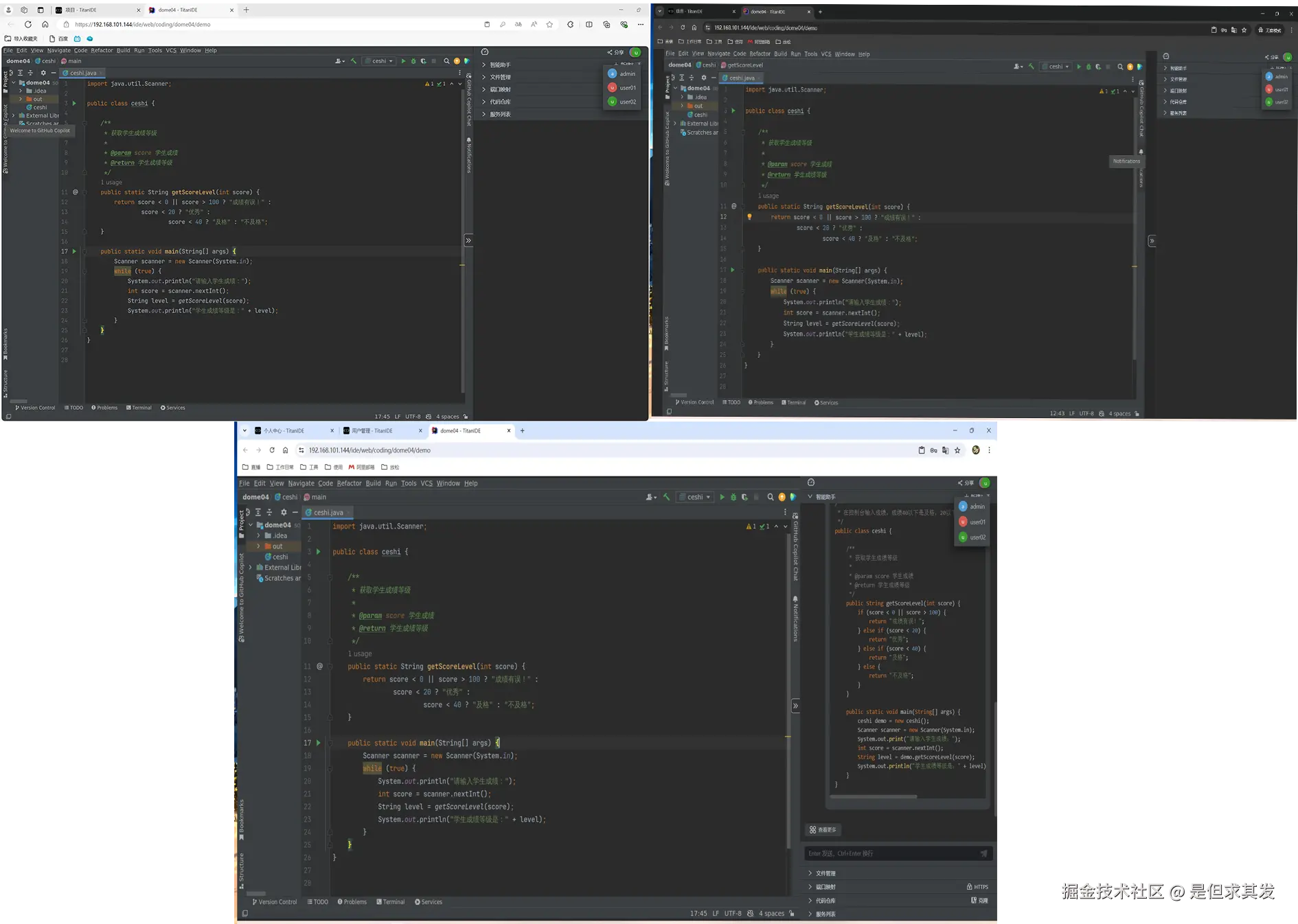The image size is (1298, 924).
Task: Select user01 in the top-left window user list
Action: 622,88
